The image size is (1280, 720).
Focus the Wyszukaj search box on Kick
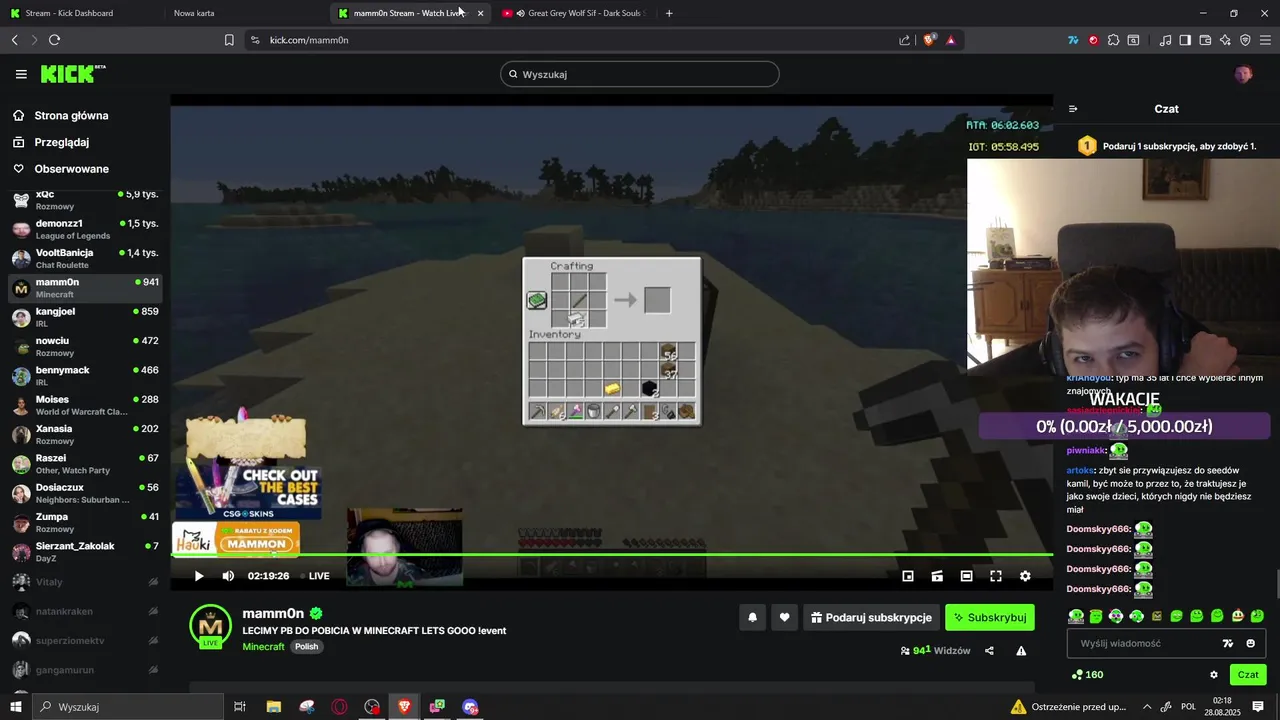pyautogui.click(x=640, y=74)
